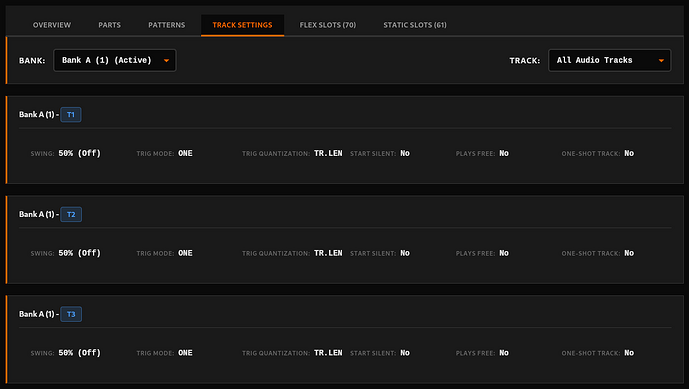Open the Bank A (1) dropdown
The width and height of the screenshot is (689, 389).
(x=115, y=60)
